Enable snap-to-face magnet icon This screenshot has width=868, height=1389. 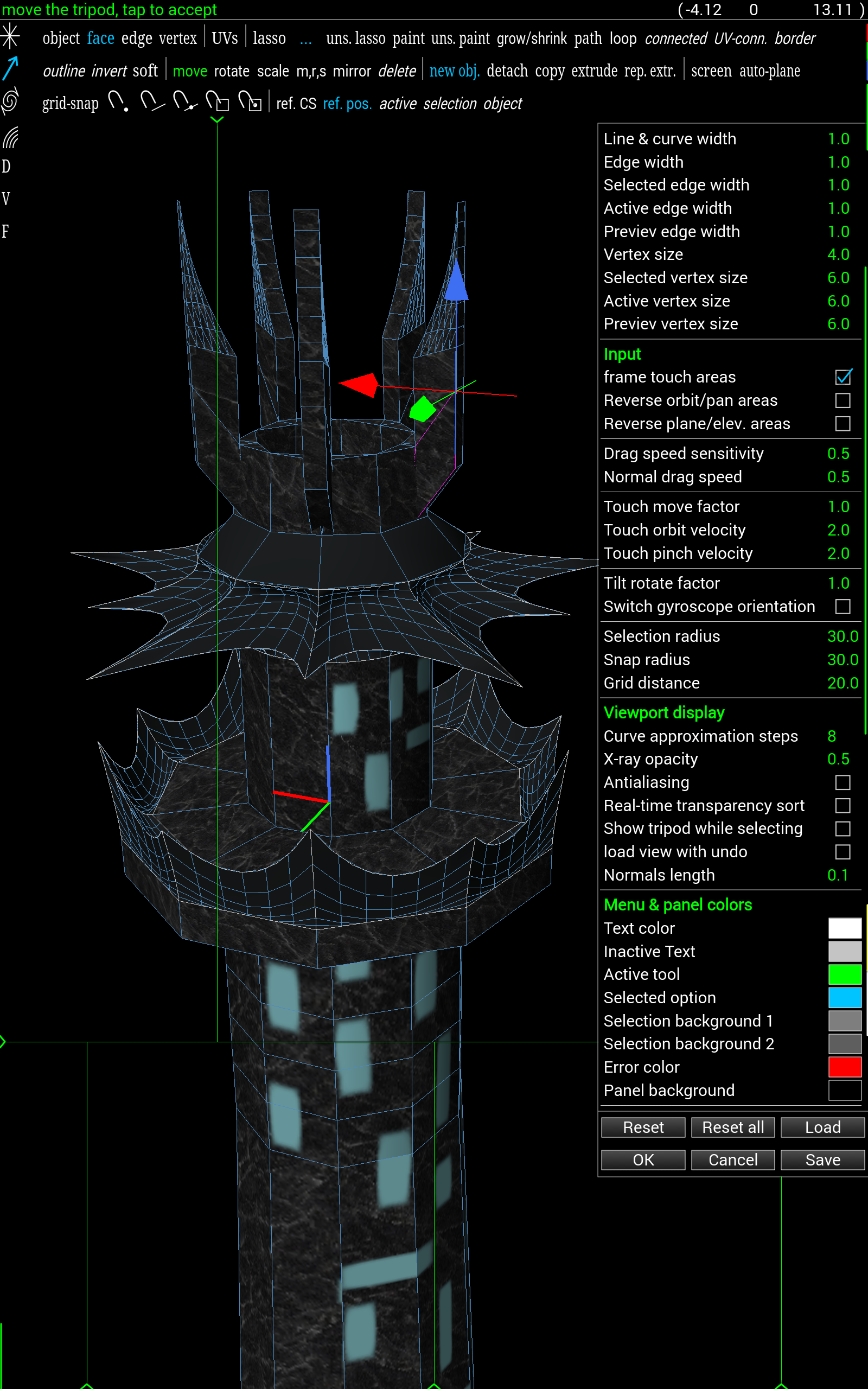218,102
